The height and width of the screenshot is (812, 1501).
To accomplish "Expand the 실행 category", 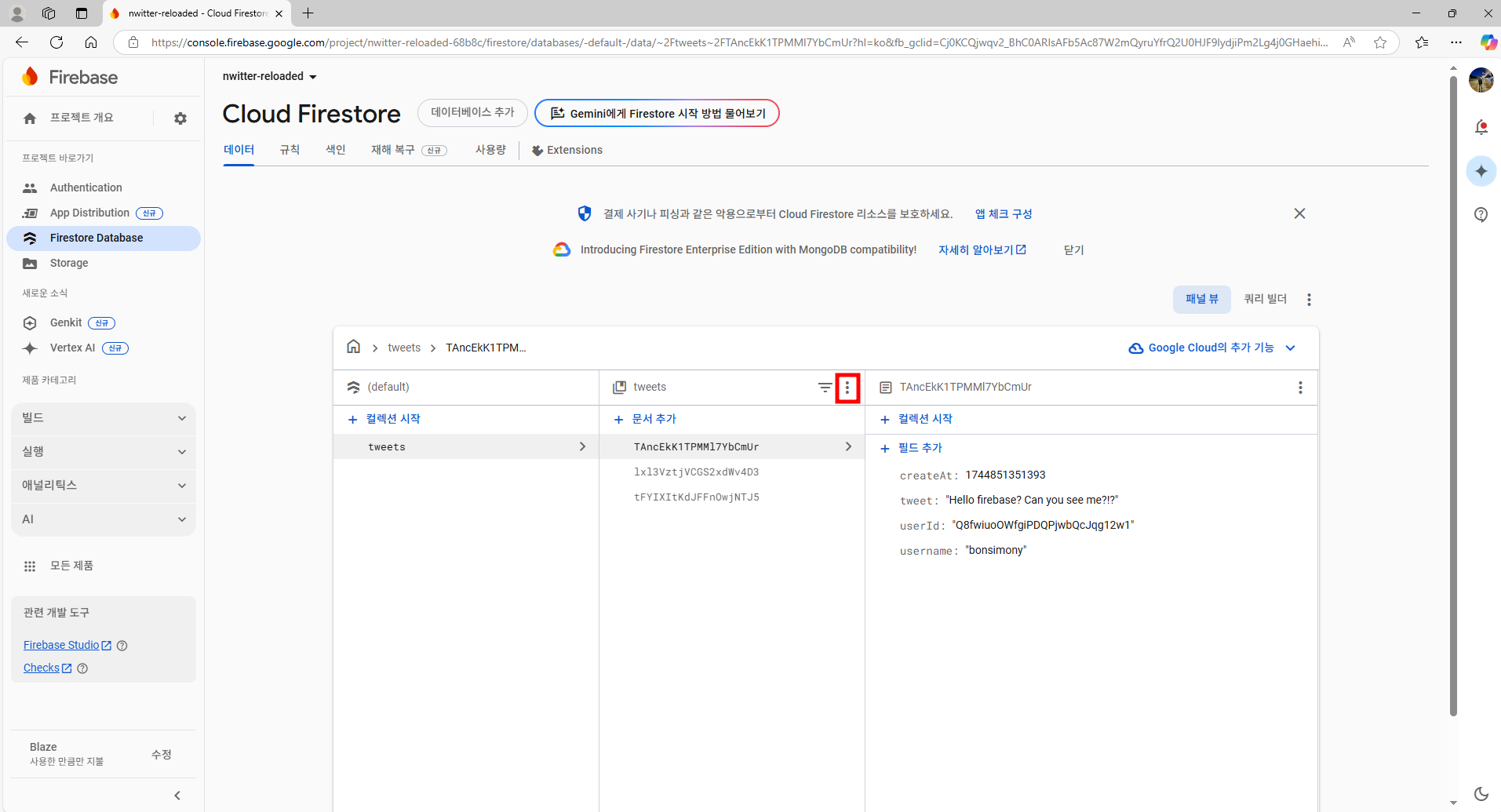I will coord(104,452).
